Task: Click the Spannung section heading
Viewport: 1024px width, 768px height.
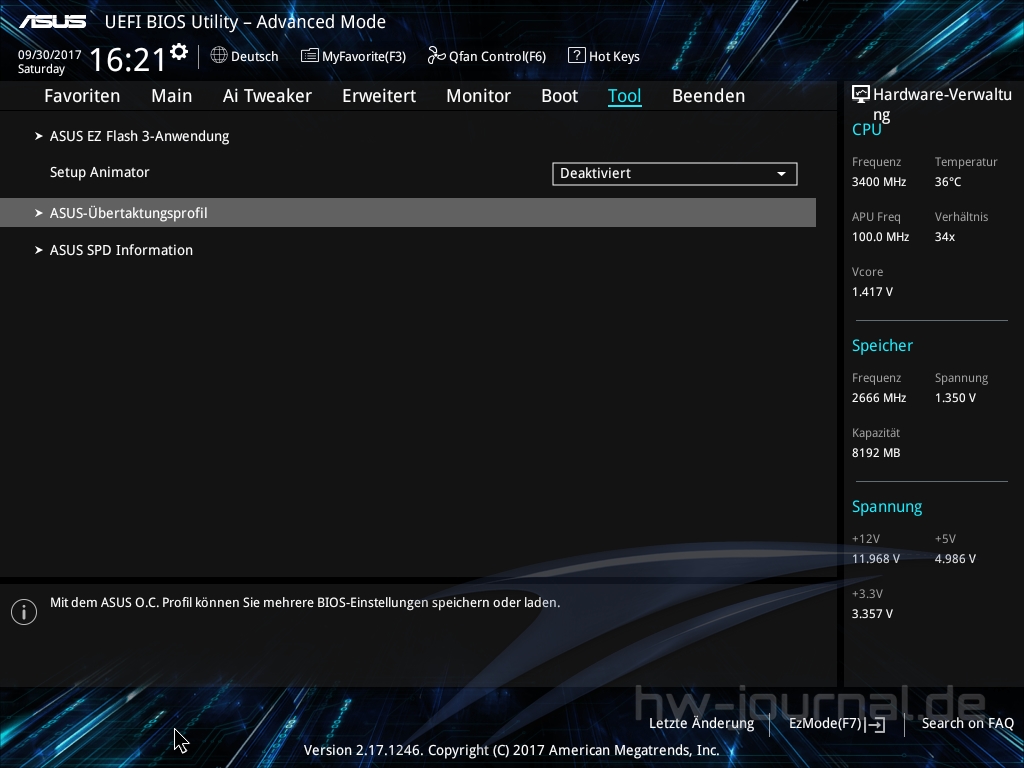Action: 887,507
